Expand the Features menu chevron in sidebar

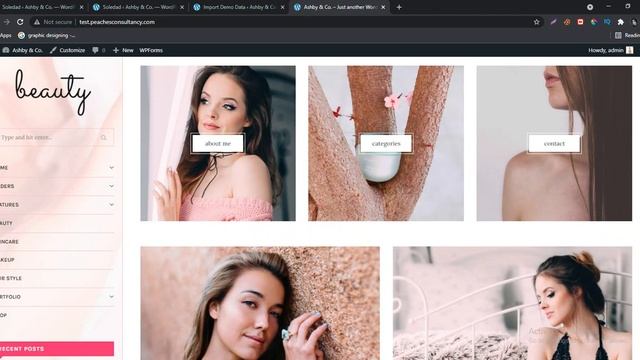pos(111,204)
